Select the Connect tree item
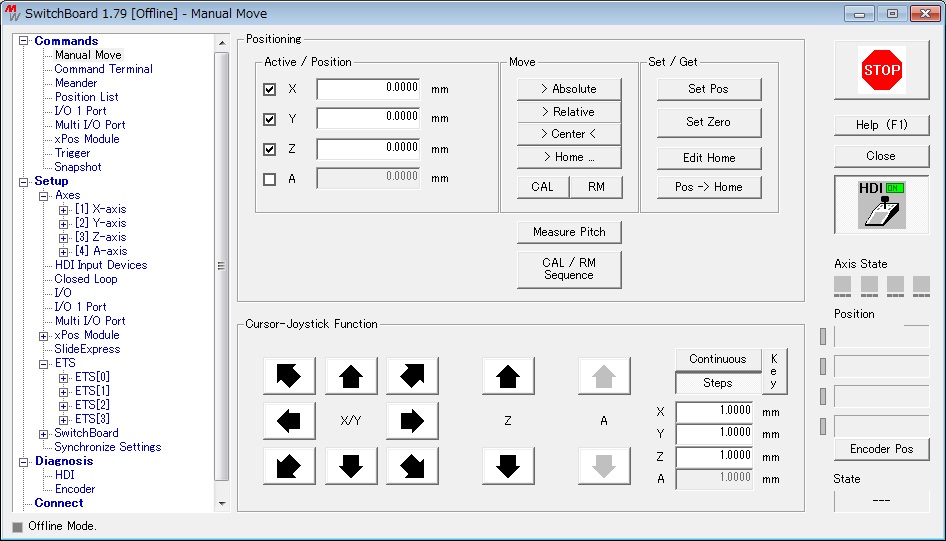Viewport: 946px width, 541px height. click(x=59, y=502)
